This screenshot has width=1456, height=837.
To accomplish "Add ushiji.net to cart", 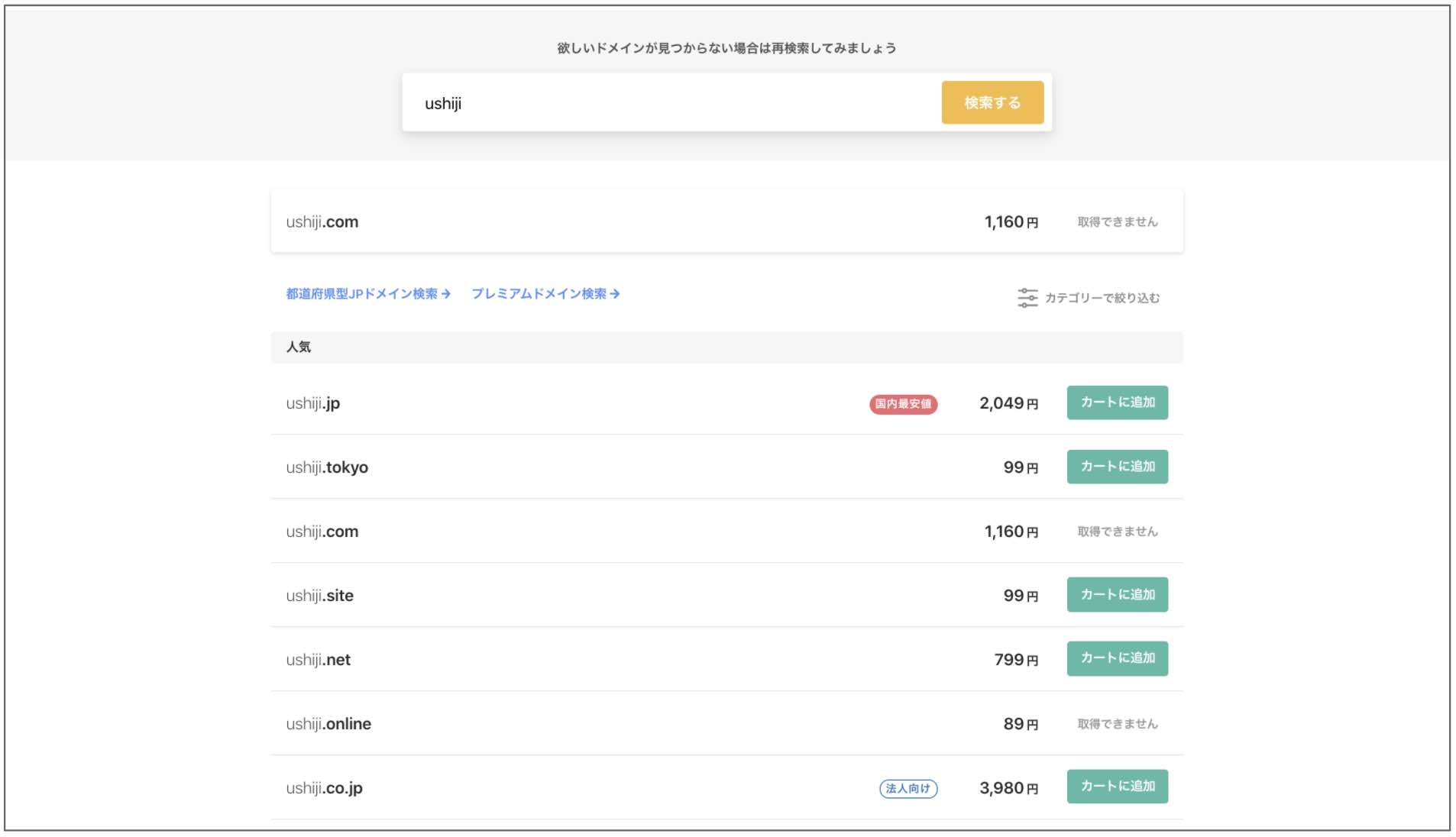I will click(x=1117, y=658).
